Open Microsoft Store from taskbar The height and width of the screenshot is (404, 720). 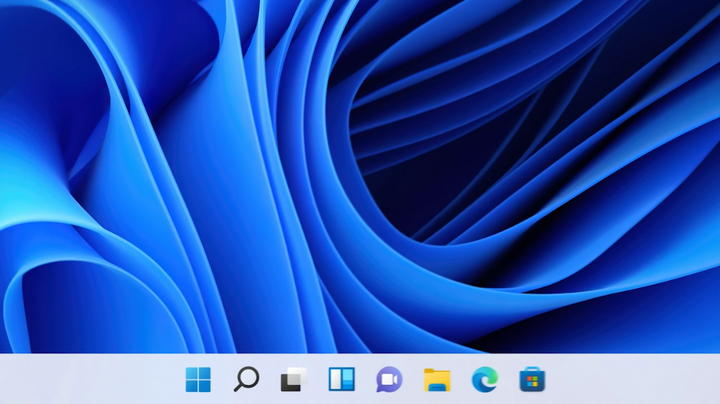coord(532,380)
